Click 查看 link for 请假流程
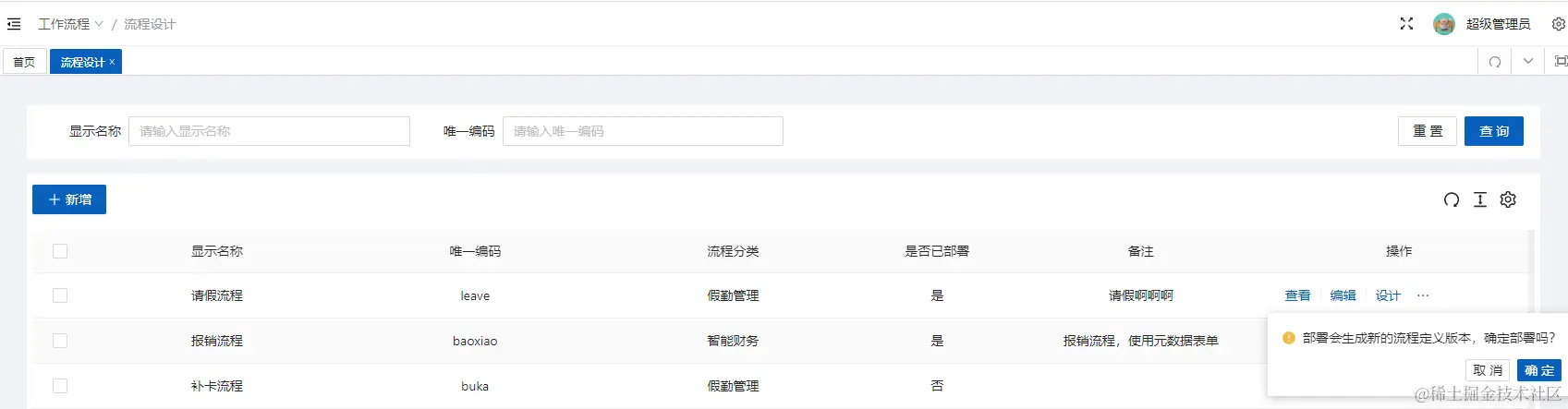The image size is (1568, 409). point(1298,295)
